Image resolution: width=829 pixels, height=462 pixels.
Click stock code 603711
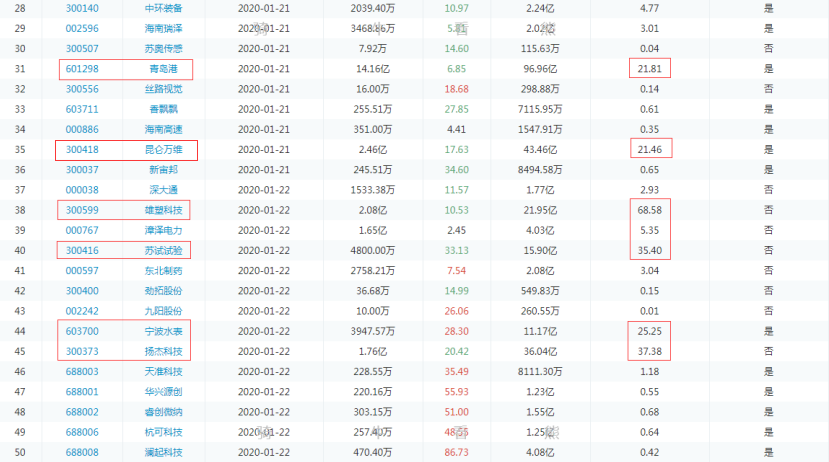82,109
